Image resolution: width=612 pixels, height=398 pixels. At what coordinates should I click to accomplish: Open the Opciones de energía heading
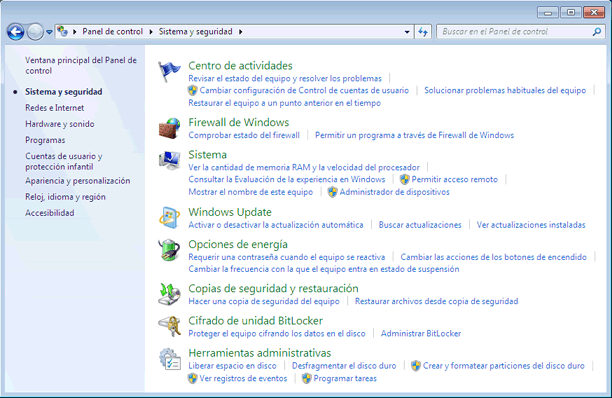[238, 244]
